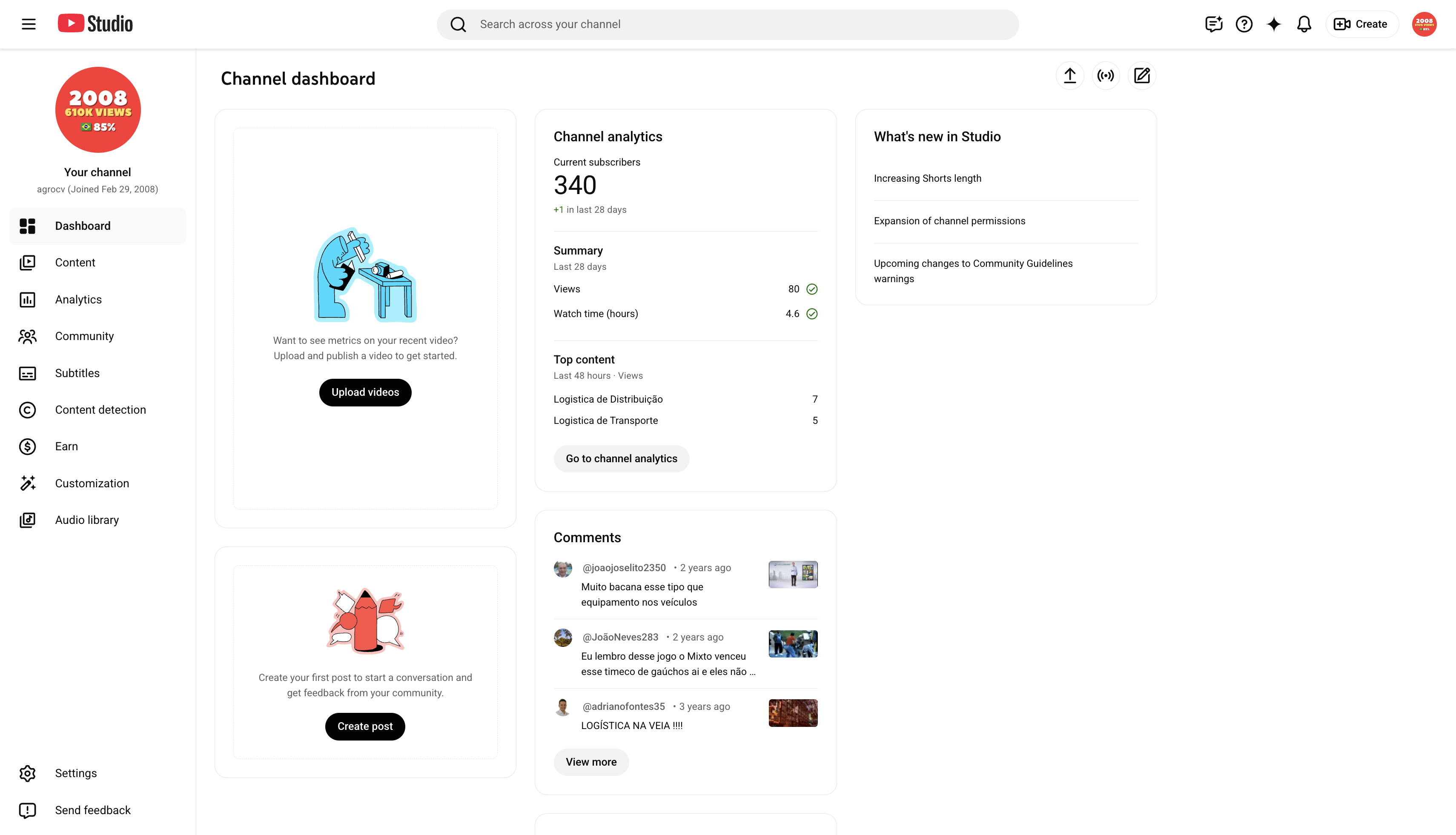This screenshot has height=835, width=1456.
Task: Click Go to channel analytics button
Action: (x=621, y=459)
